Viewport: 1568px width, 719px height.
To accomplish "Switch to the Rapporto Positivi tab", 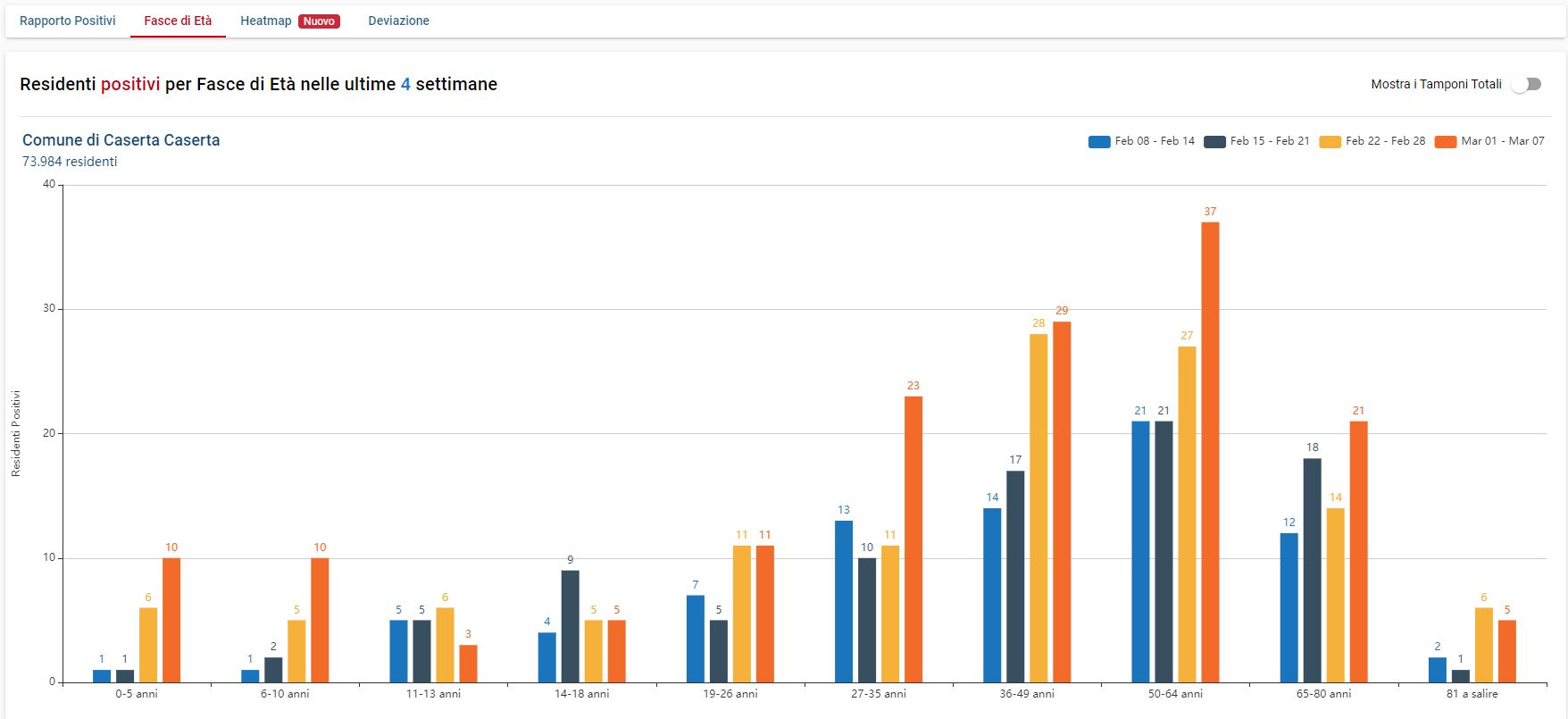I will pos(68,21).
